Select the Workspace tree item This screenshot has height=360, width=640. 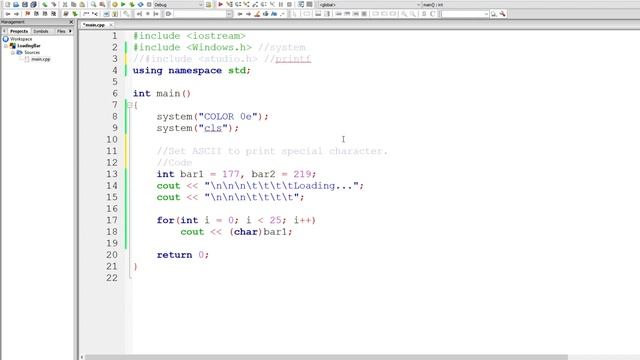point(21,39)
